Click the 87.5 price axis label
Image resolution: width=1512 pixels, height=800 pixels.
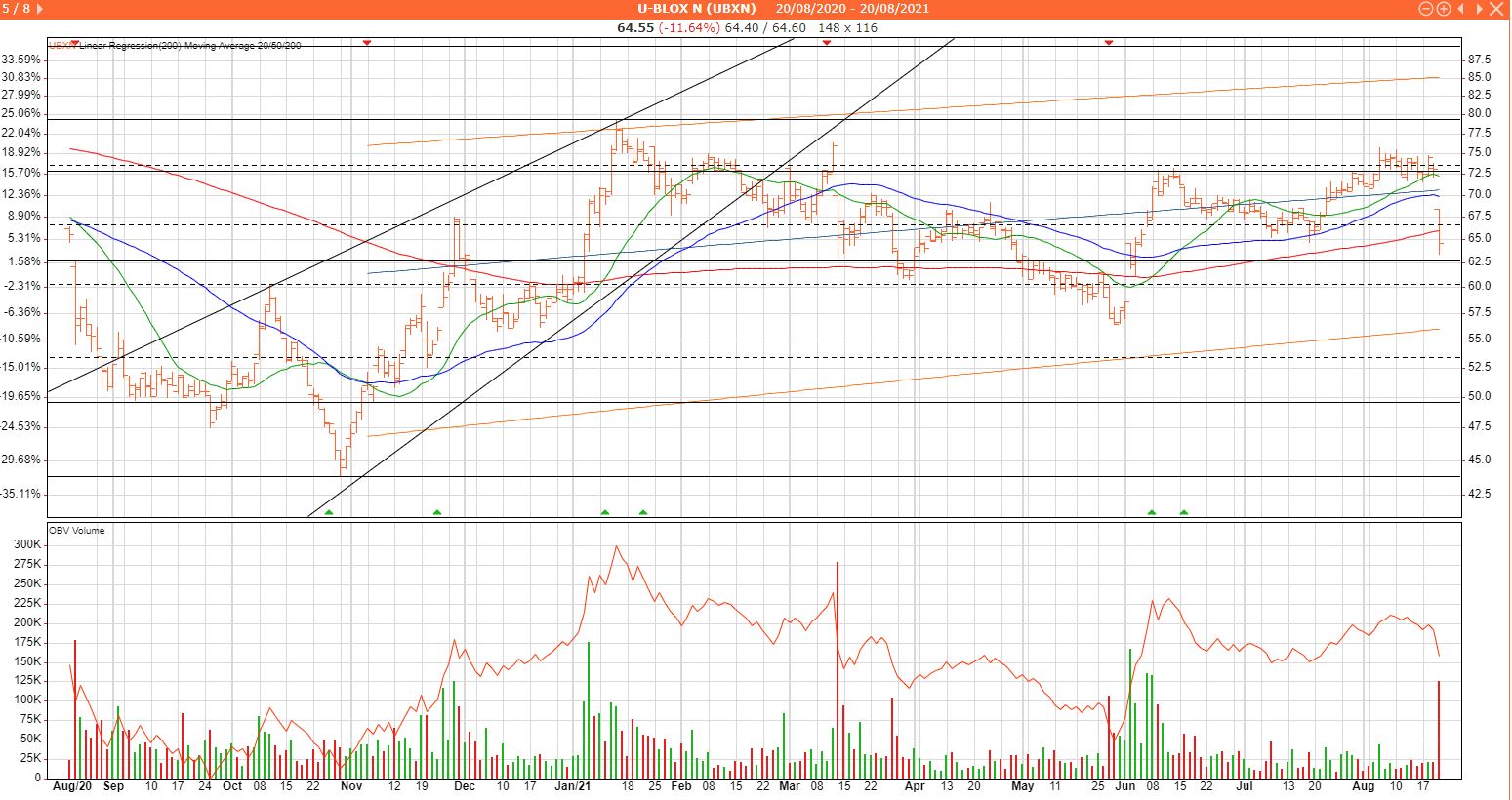coord(1479,60)
